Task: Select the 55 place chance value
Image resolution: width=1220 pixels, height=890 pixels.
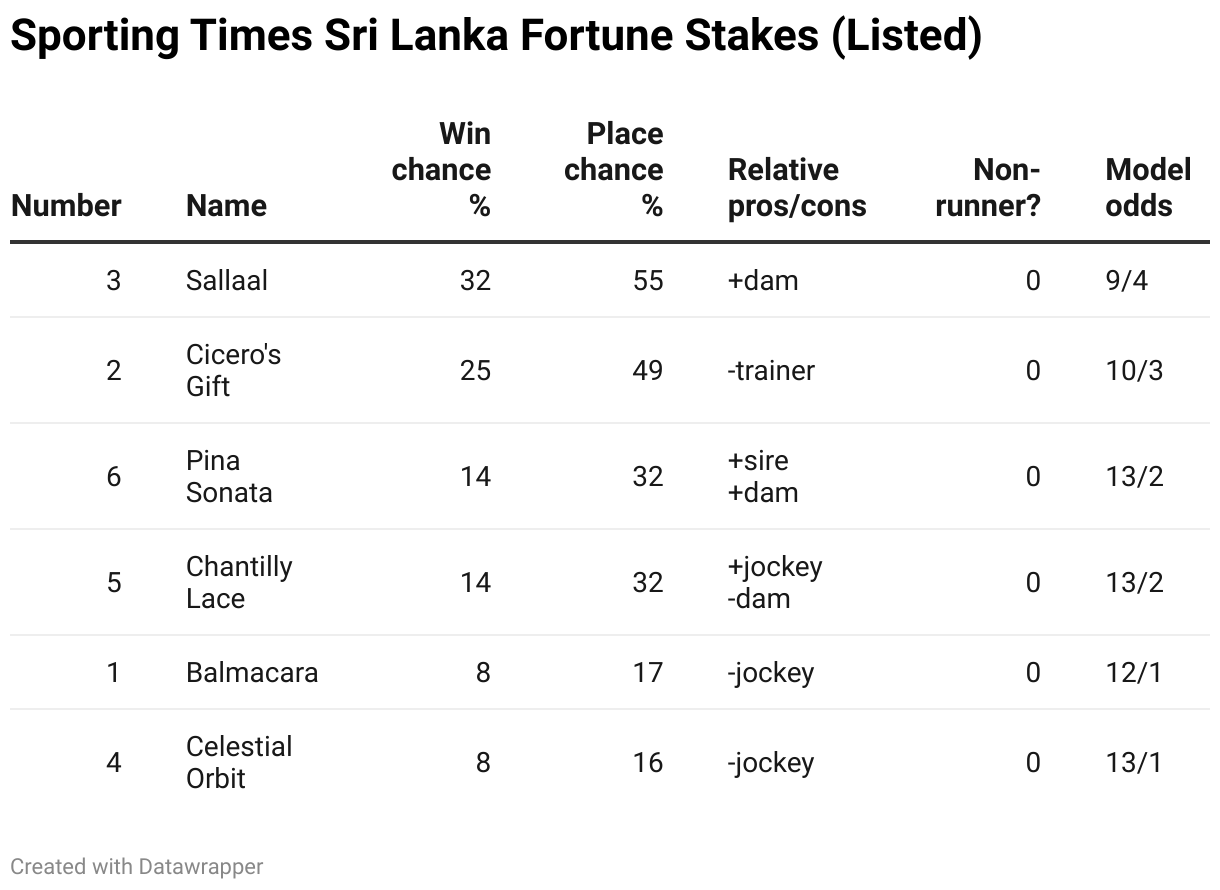Action: pyautogui.click(x=648, y=280)
